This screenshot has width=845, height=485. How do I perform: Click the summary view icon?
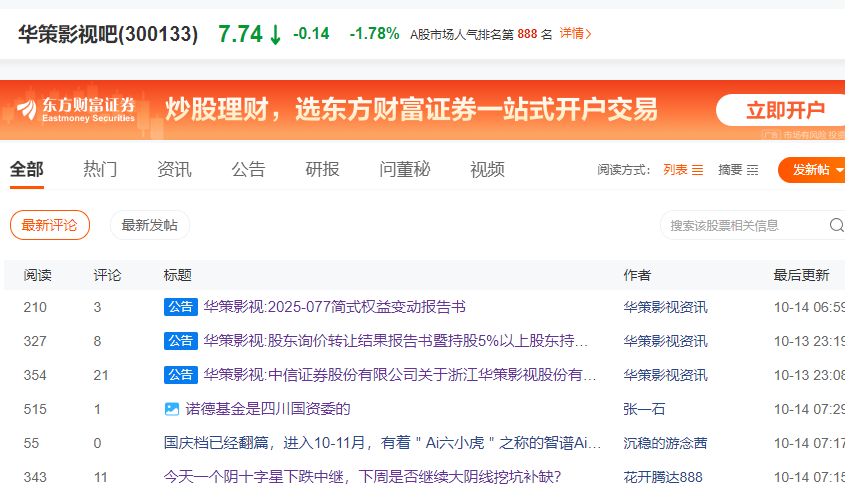(752, 170)
